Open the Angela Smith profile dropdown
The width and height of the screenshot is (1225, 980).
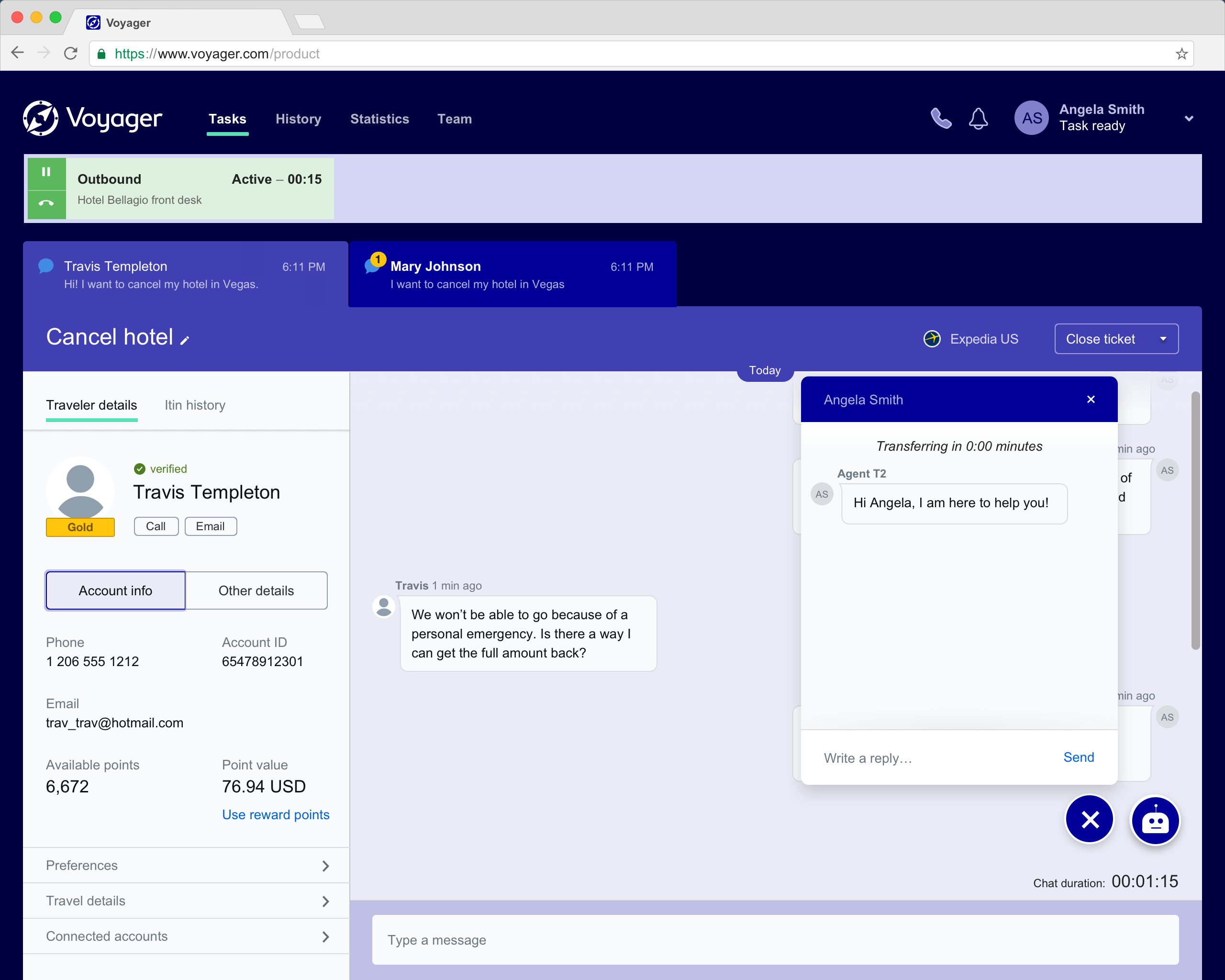pos(1189,119)
